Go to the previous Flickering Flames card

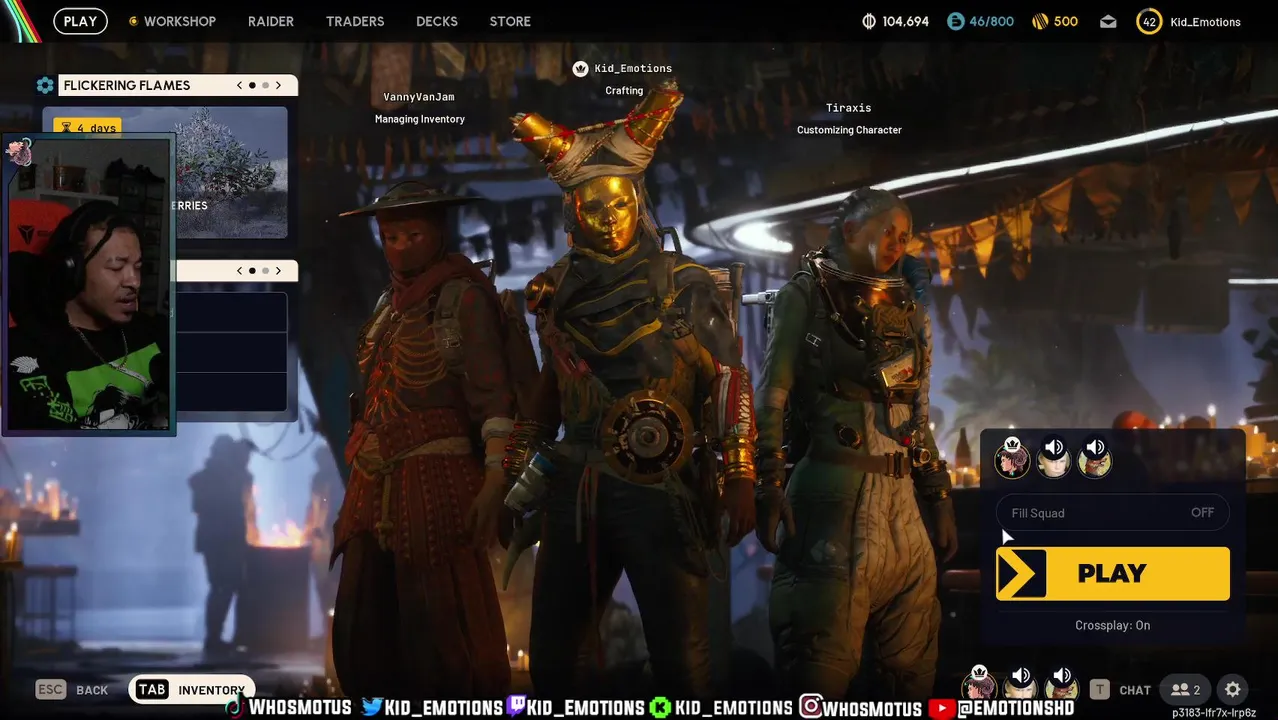click(239, 85)
